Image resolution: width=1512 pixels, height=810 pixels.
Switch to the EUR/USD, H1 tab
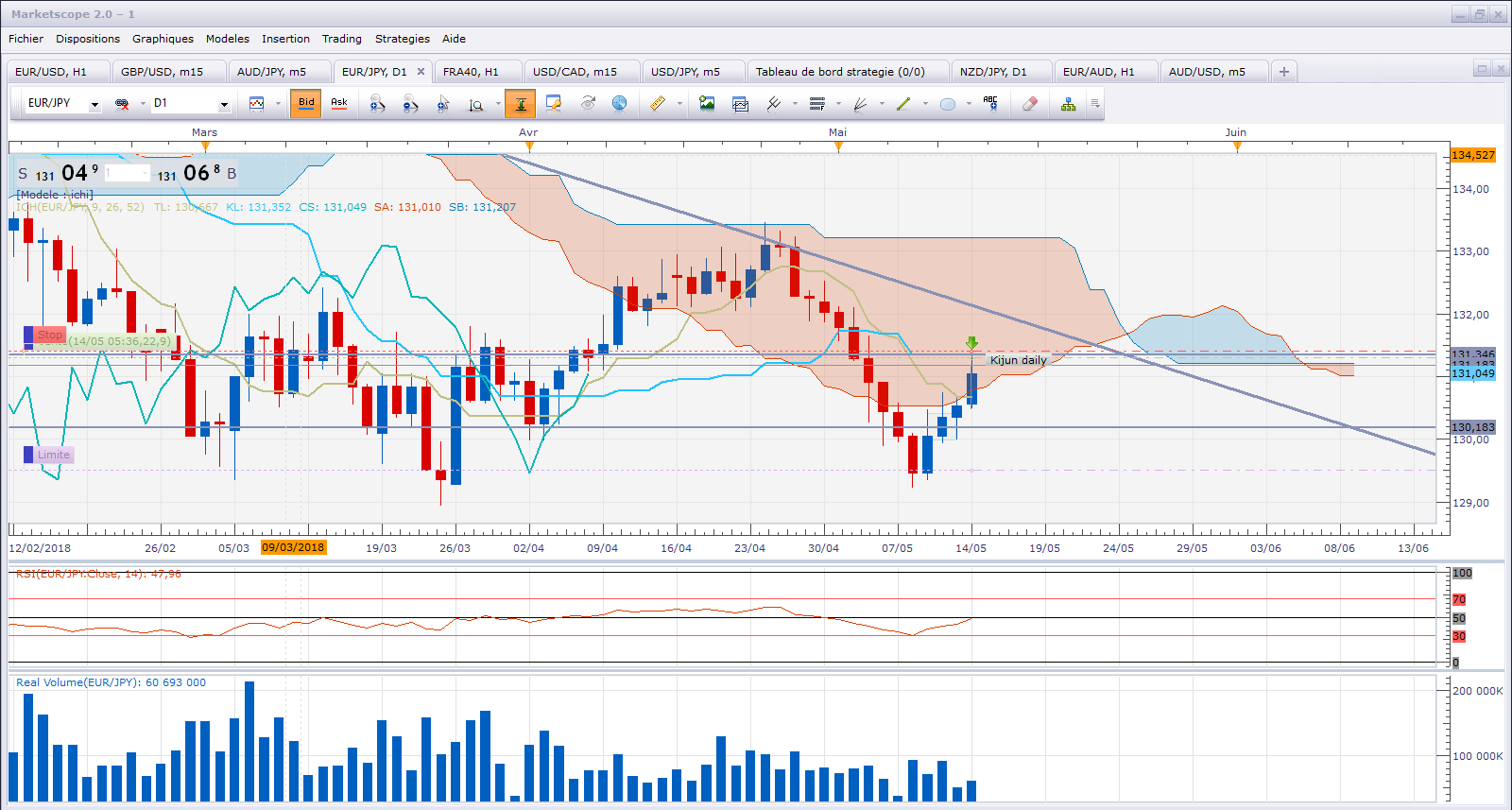58,72
